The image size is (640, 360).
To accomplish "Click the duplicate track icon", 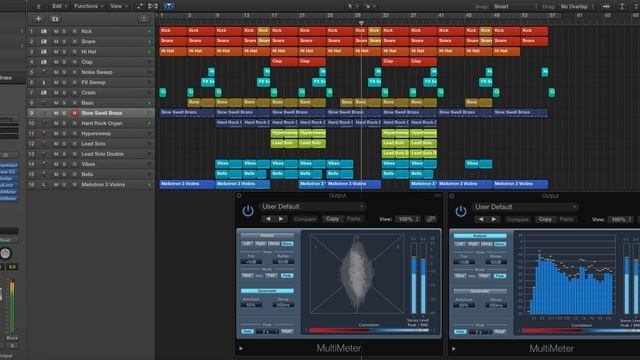I will click(55, 19).
